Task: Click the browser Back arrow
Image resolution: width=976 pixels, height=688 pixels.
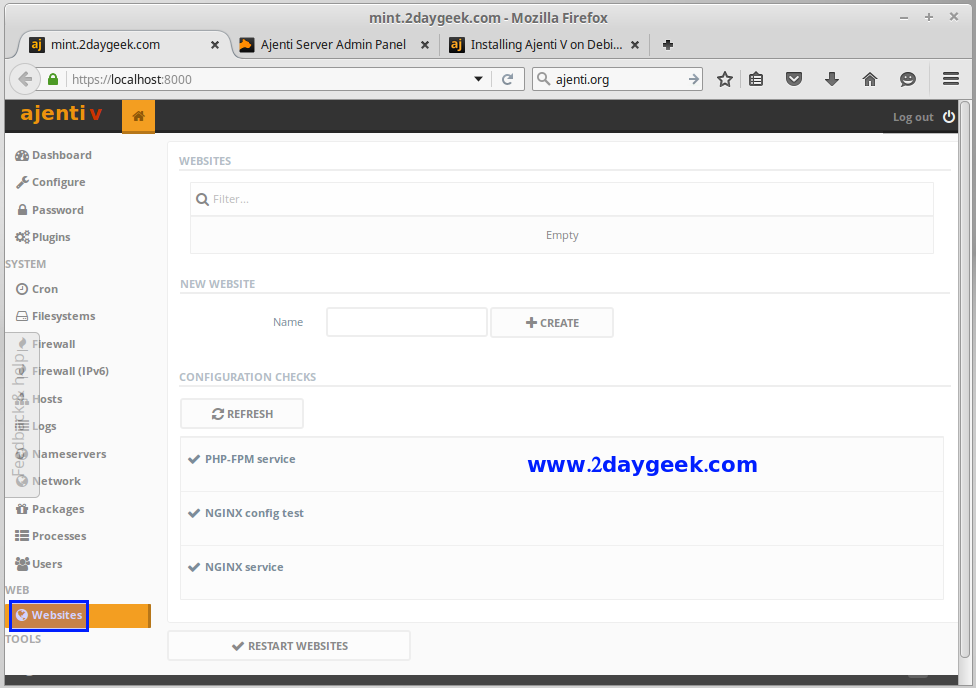Action: [x=25, y=79]
